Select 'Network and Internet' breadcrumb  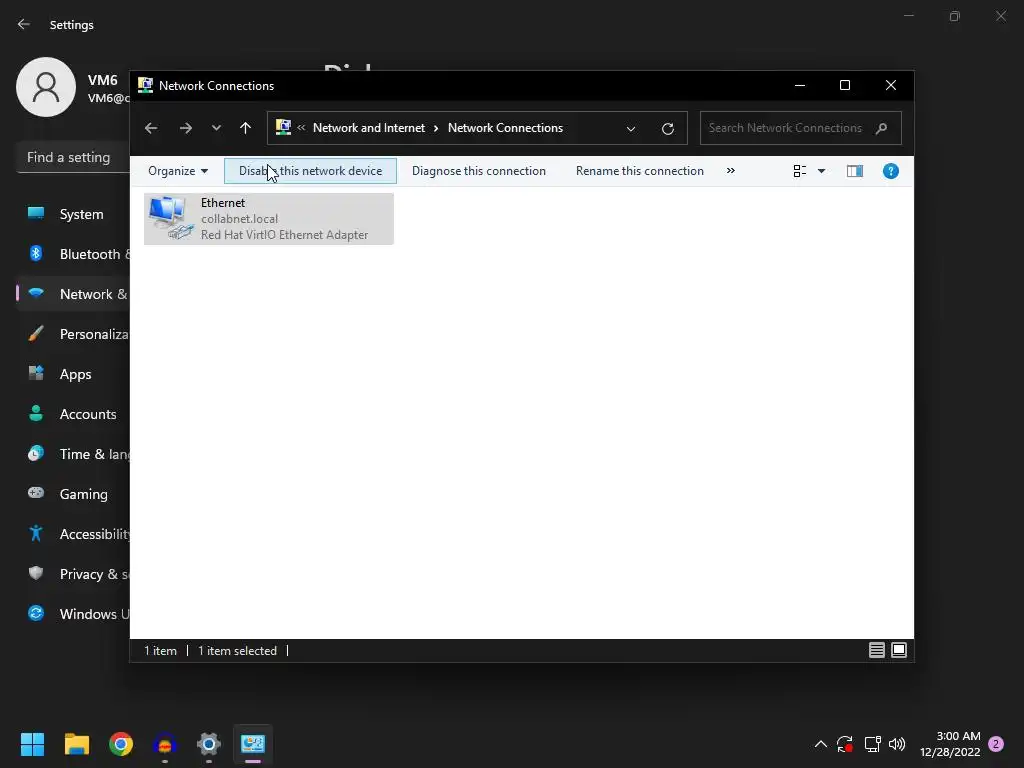tap(369, 128)
